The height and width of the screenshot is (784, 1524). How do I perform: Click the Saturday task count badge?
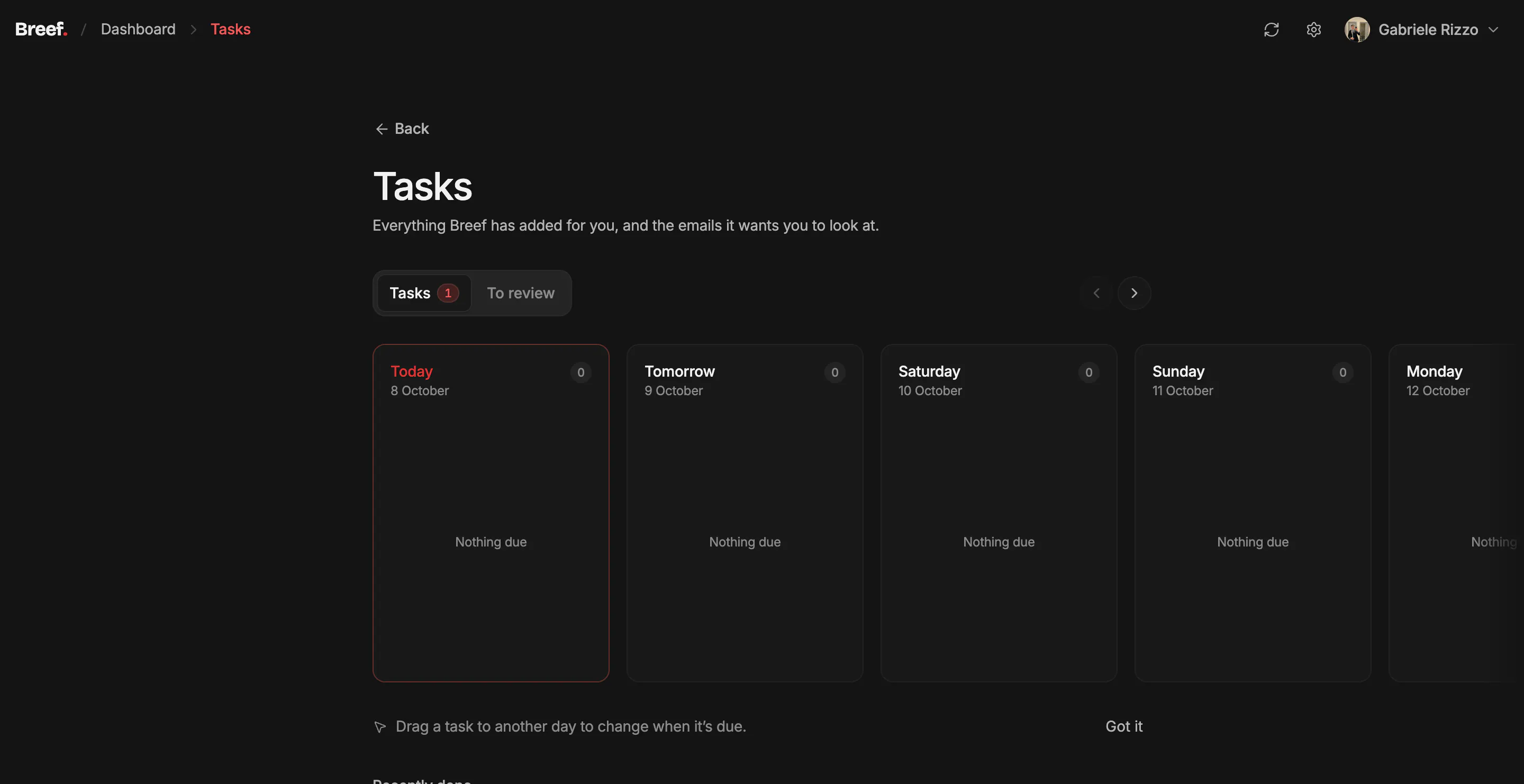point(1088,372)
